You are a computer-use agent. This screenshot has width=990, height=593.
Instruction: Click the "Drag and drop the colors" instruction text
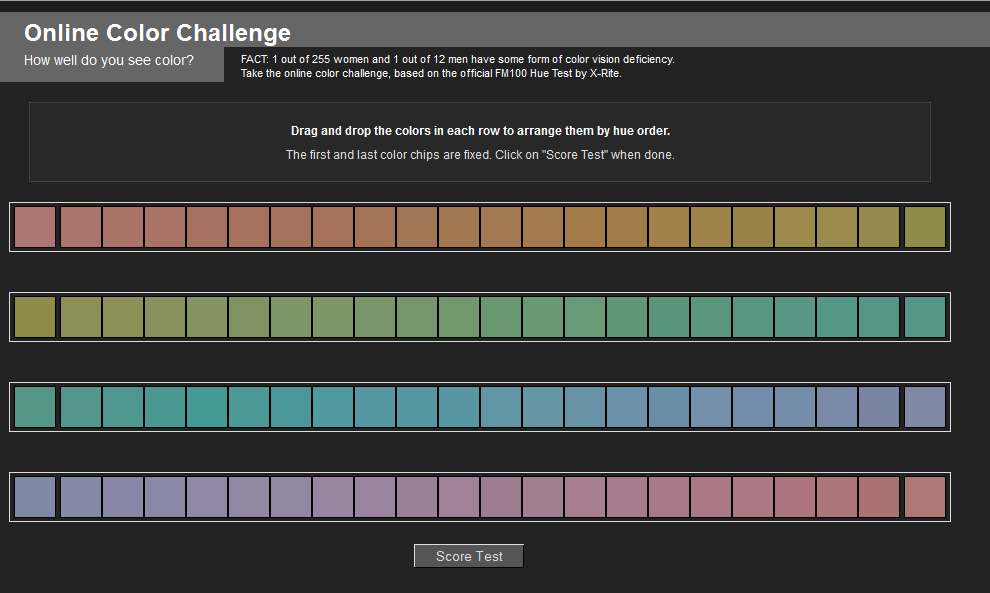(x=480, y=131)
